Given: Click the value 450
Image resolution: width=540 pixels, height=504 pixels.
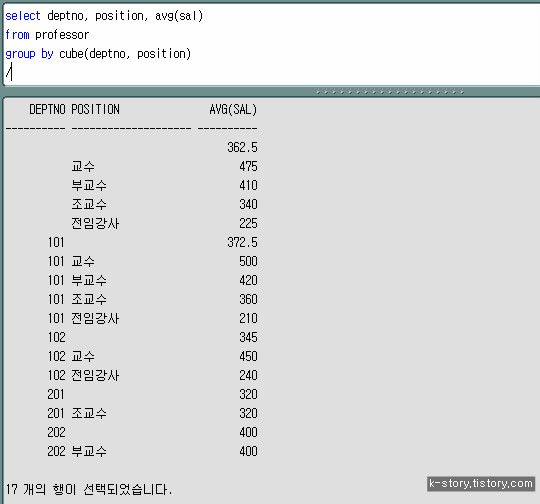Looking at the screenshot, I should [x=248, y=356].
